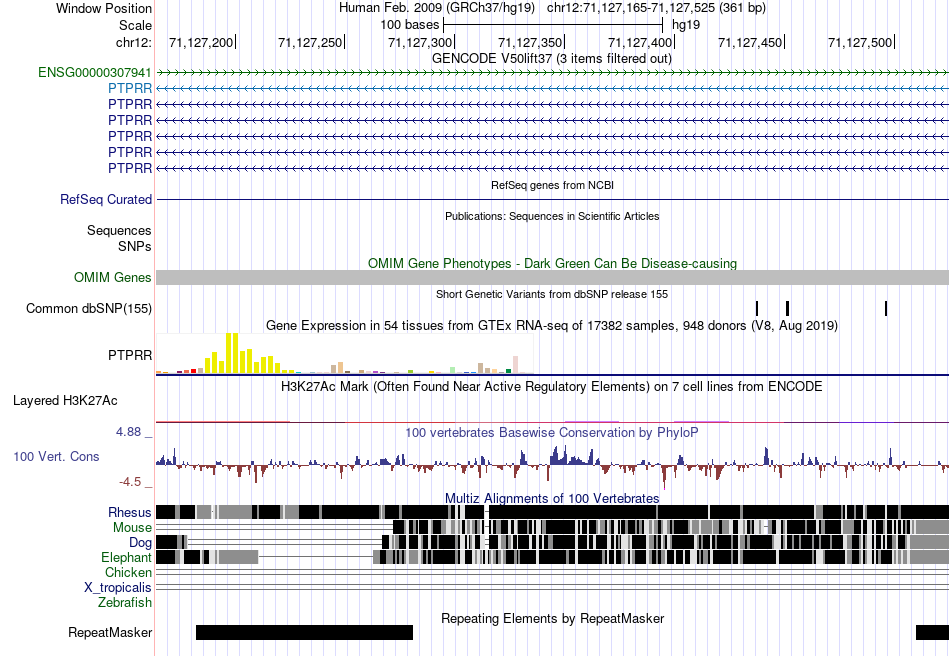The image size is (950, 656).
Task: Open Short Genetic Variants from dbSNP title
Action: pyautogui.click(x=552, y=294)
